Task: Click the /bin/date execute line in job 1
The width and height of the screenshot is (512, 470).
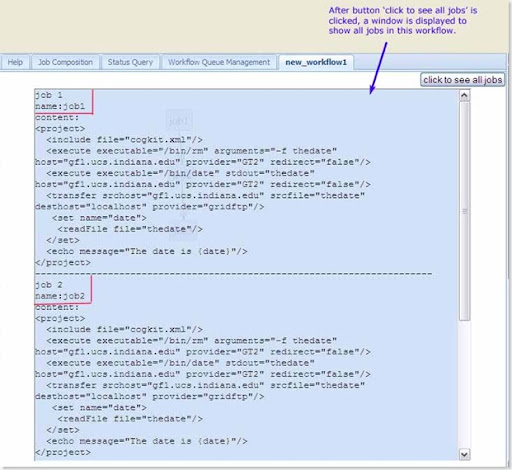Action: point(180,174)
